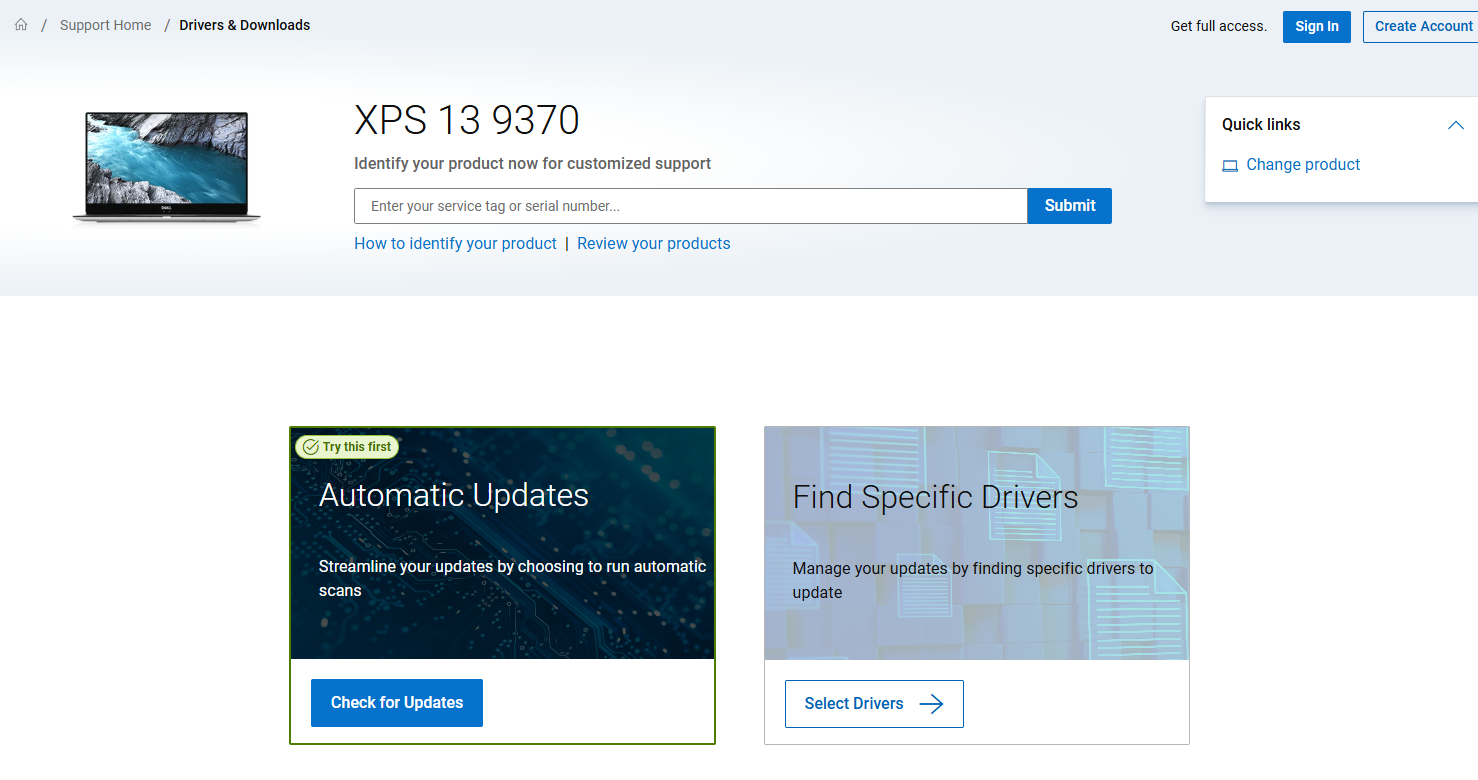Click Create Account button
The width and height of the screenshot is (1478, 780).
[x=1423, y=26]
